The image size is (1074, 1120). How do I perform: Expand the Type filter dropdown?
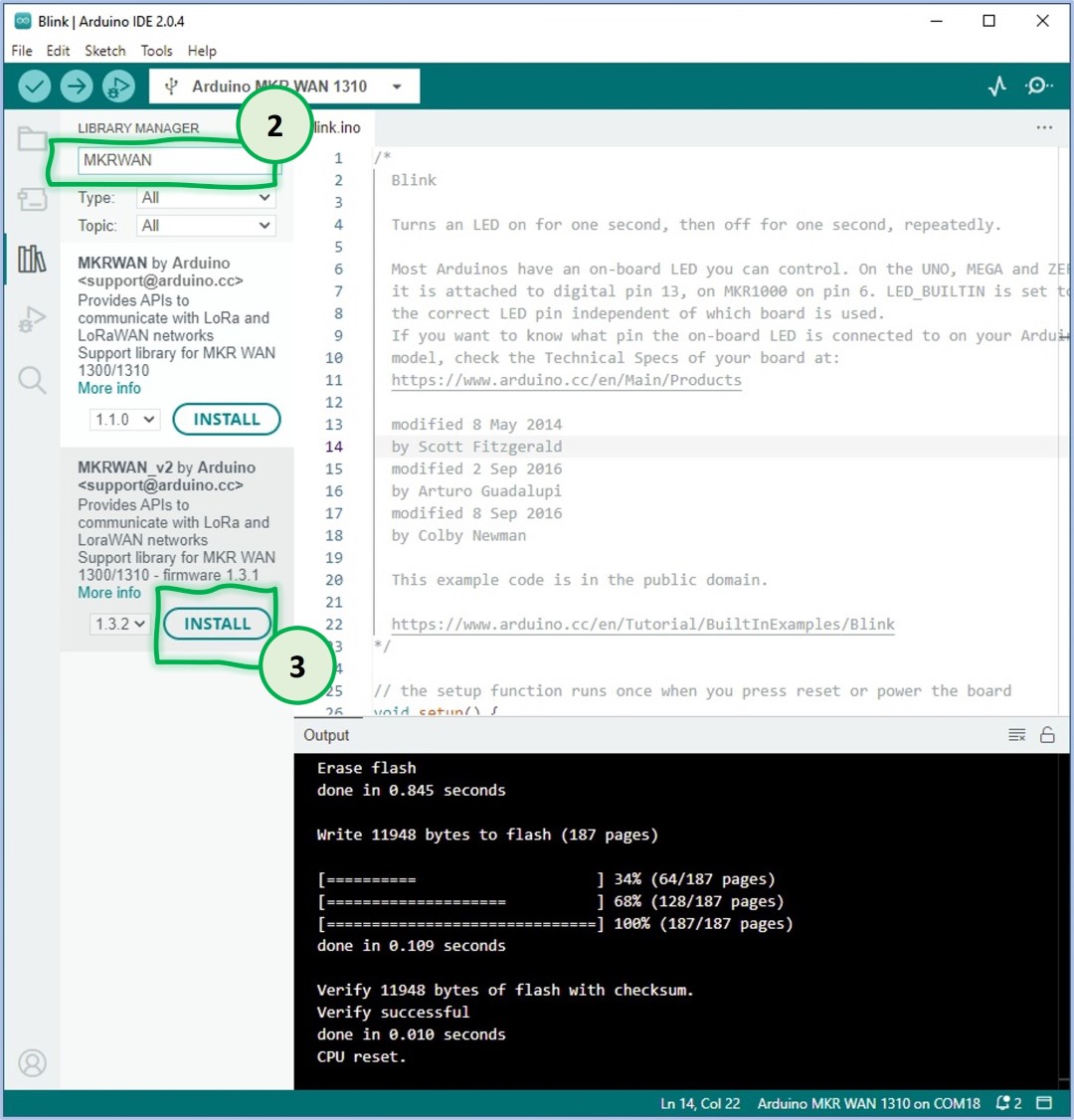coord(206,198)
